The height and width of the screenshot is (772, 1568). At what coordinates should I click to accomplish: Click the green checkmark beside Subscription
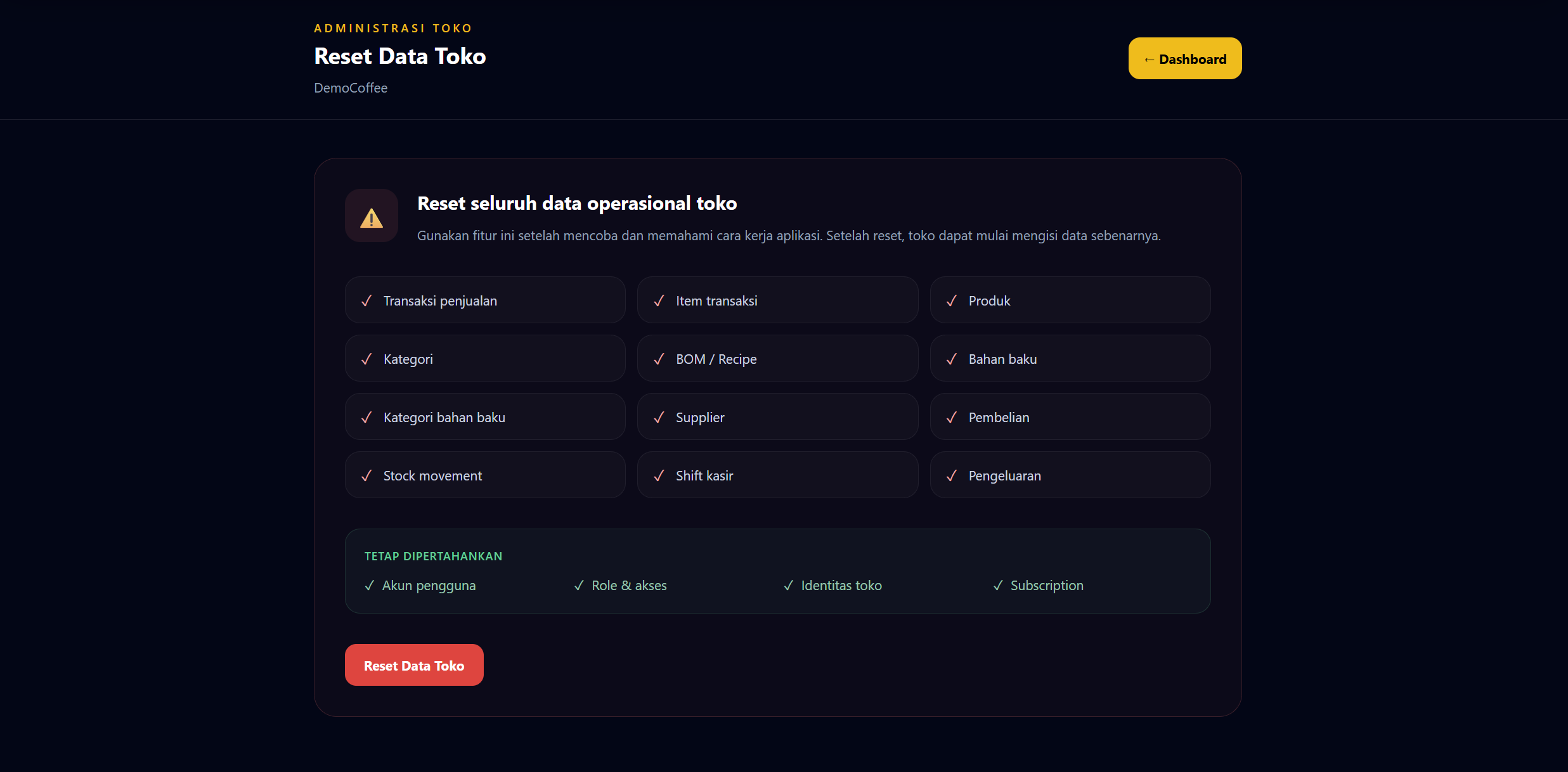pyautogui.click(x=998, y=585)
